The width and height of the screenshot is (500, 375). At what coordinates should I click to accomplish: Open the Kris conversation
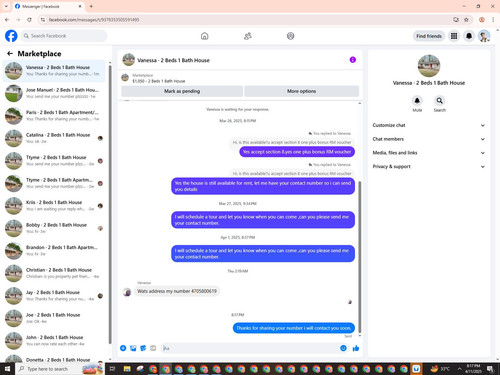point(54,206)
